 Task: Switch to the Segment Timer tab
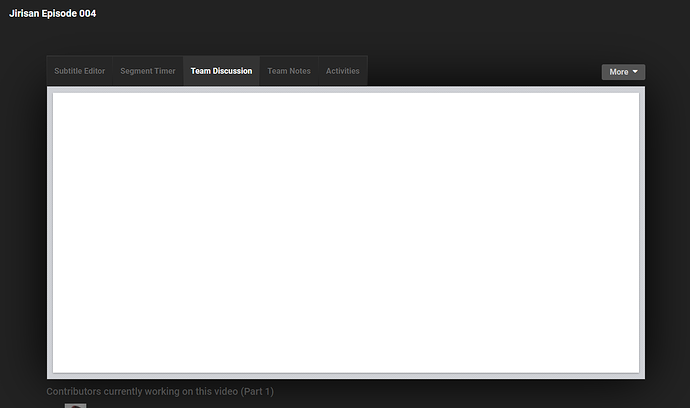pos(148,71)
